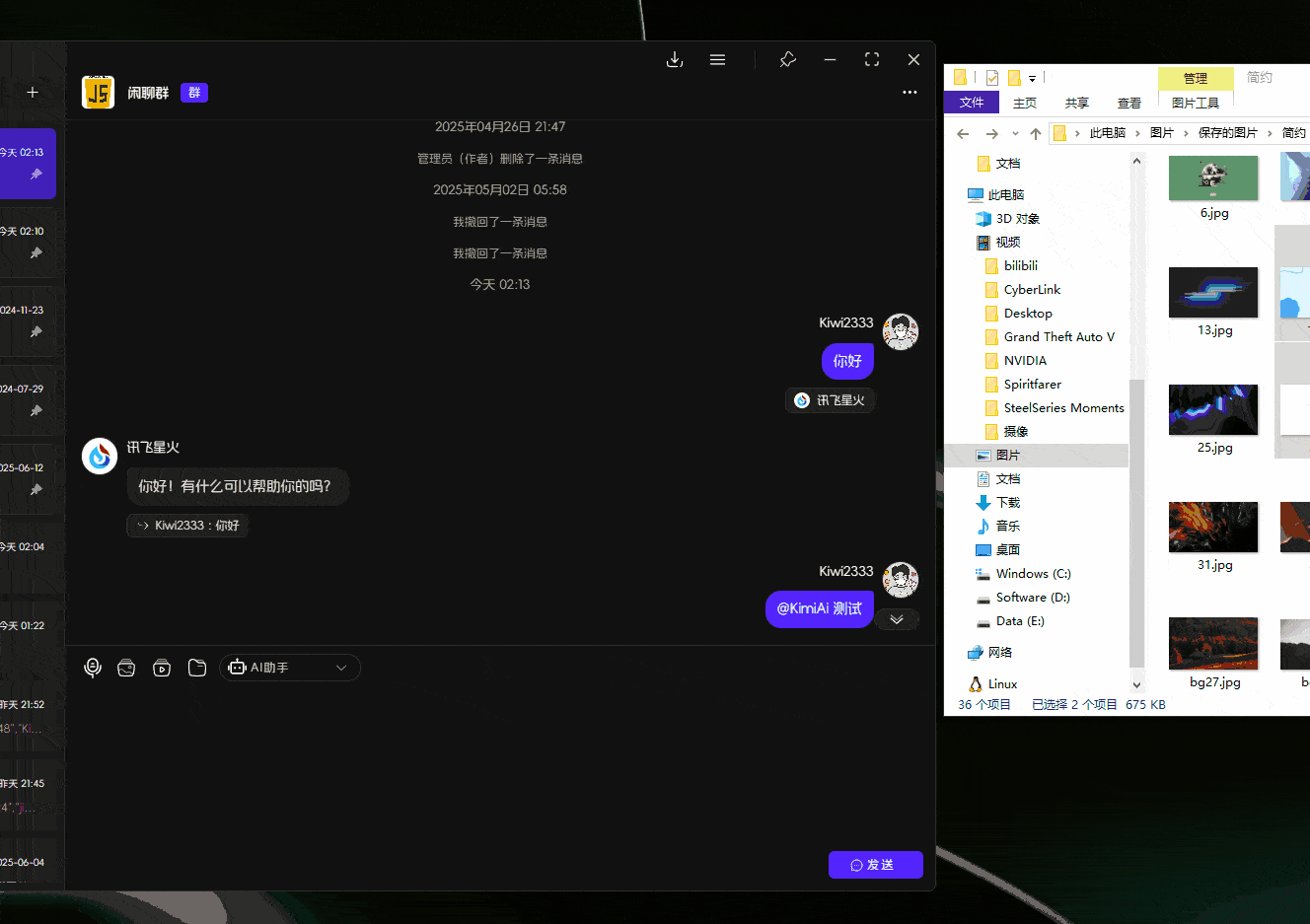The width and height of the screenshot is (1310, 924).
Task: Click the navigation pane scroll down arrow
Action: click(x=1136, y=684)
